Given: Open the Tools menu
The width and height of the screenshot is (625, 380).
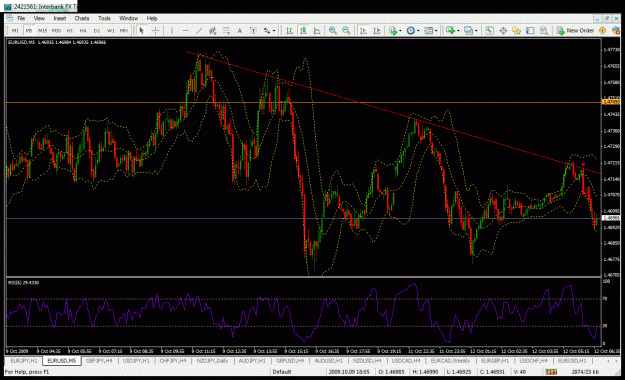Looking at the screenshot, I should click(x=104, y=18).
